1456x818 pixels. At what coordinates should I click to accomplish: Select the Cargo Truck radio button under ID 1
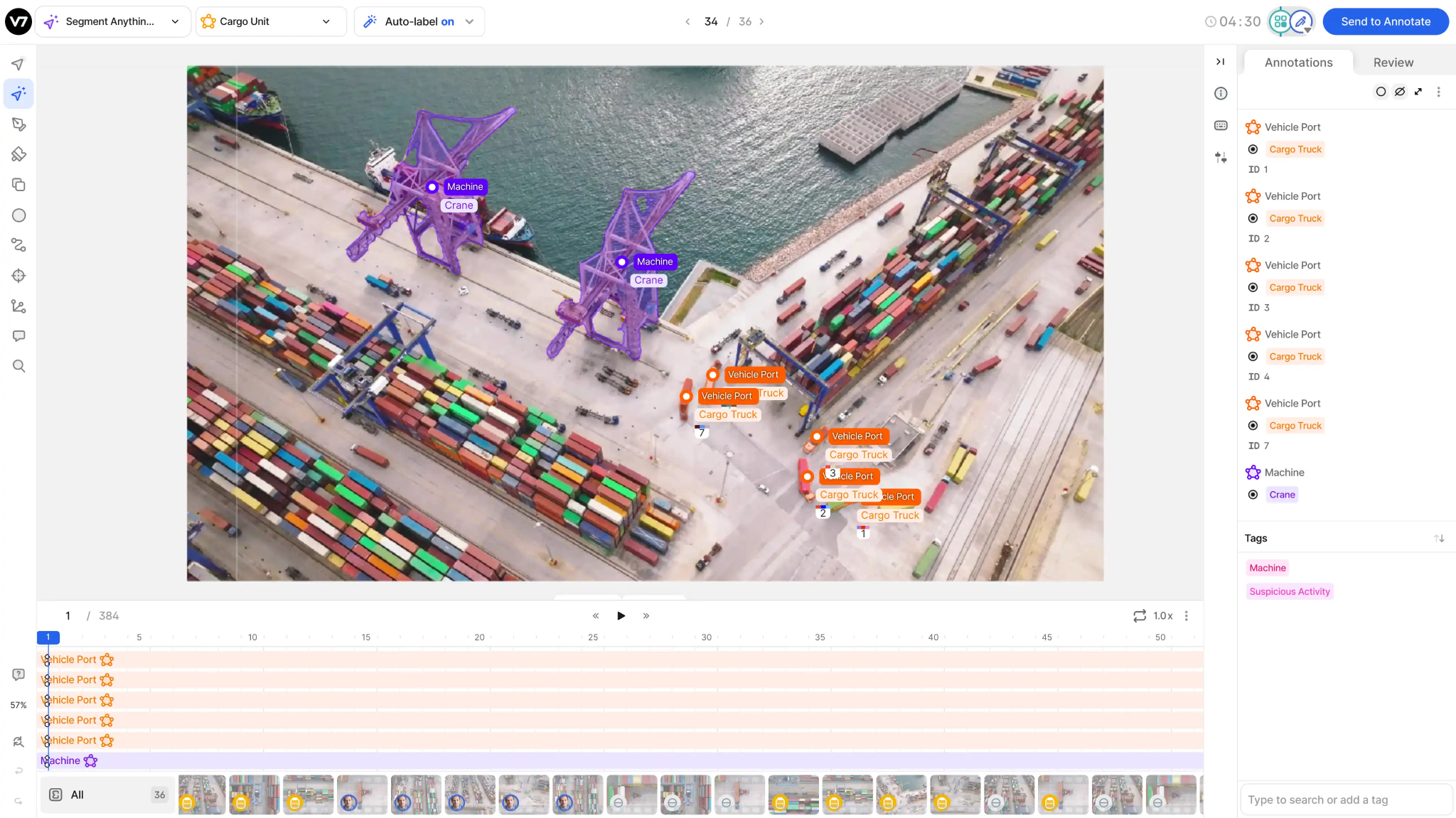pos(1253,149)
